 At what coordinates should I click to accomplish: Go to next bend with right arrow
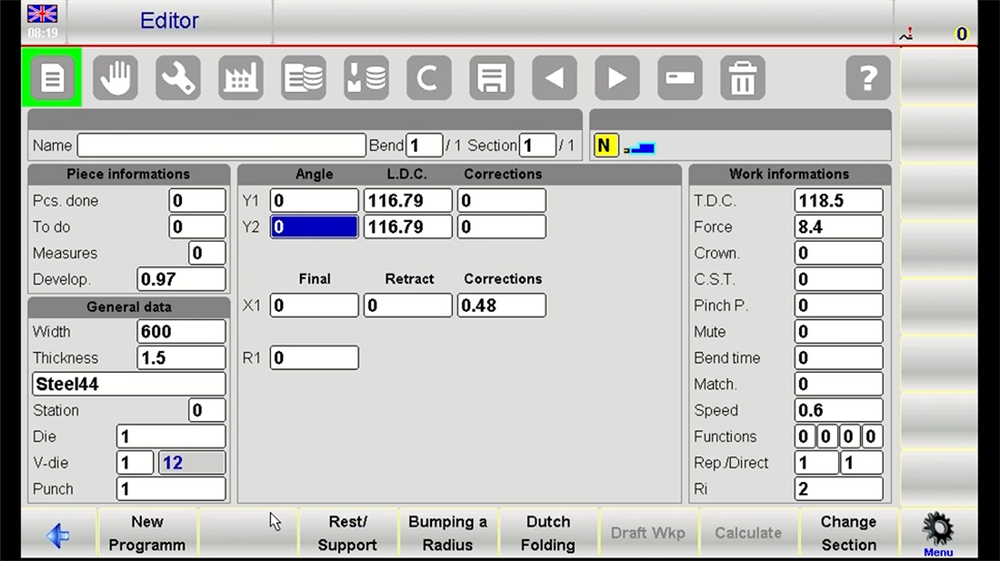pyautogui.click(x=617, y=78)
